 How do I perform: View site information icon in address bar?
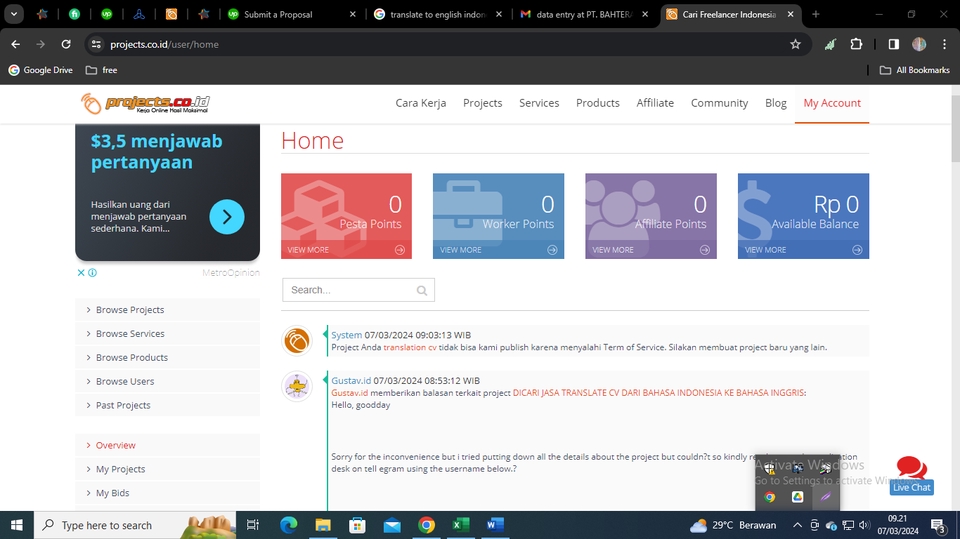click(x=96, y=44)
